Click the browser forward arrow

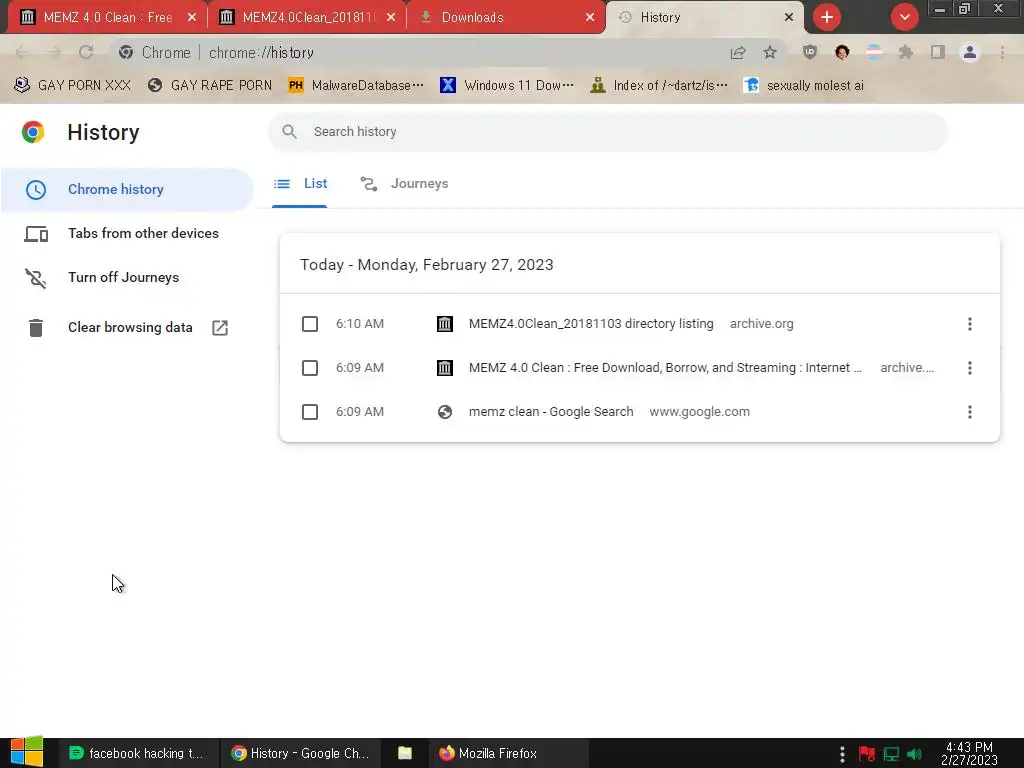(54, 52)
